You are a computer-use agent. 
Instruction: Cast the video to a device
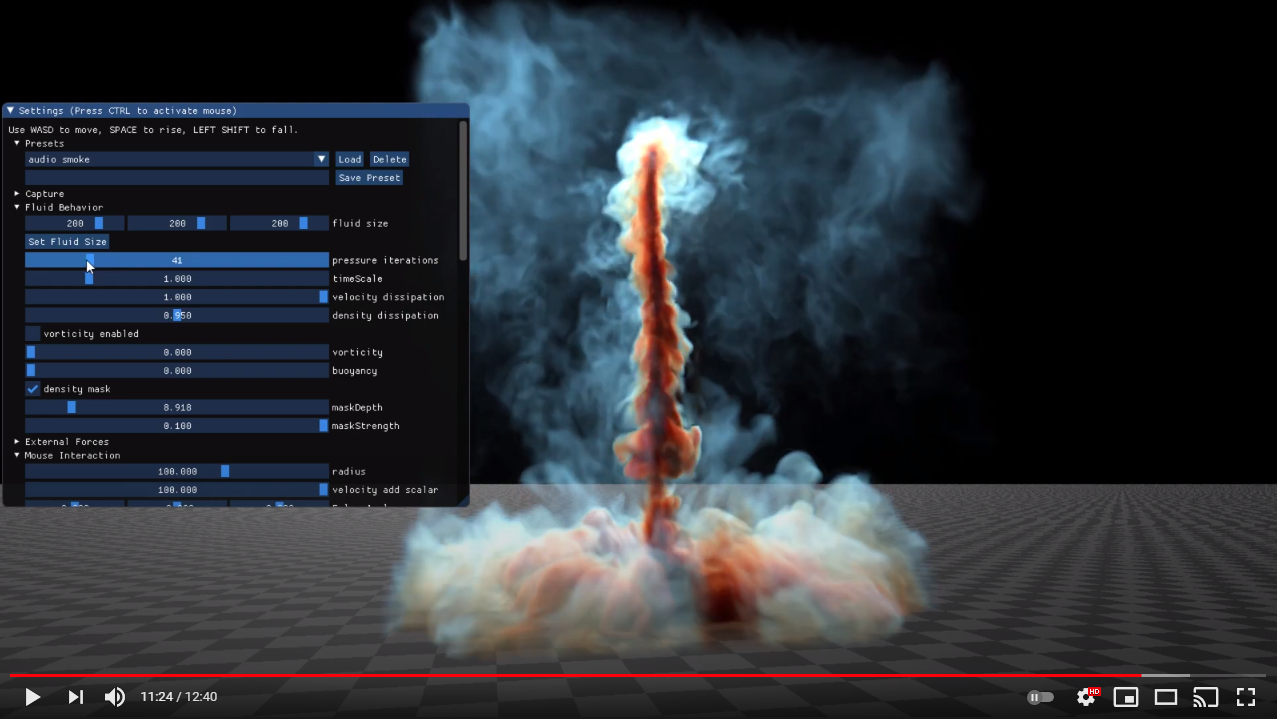(1205, 697)
